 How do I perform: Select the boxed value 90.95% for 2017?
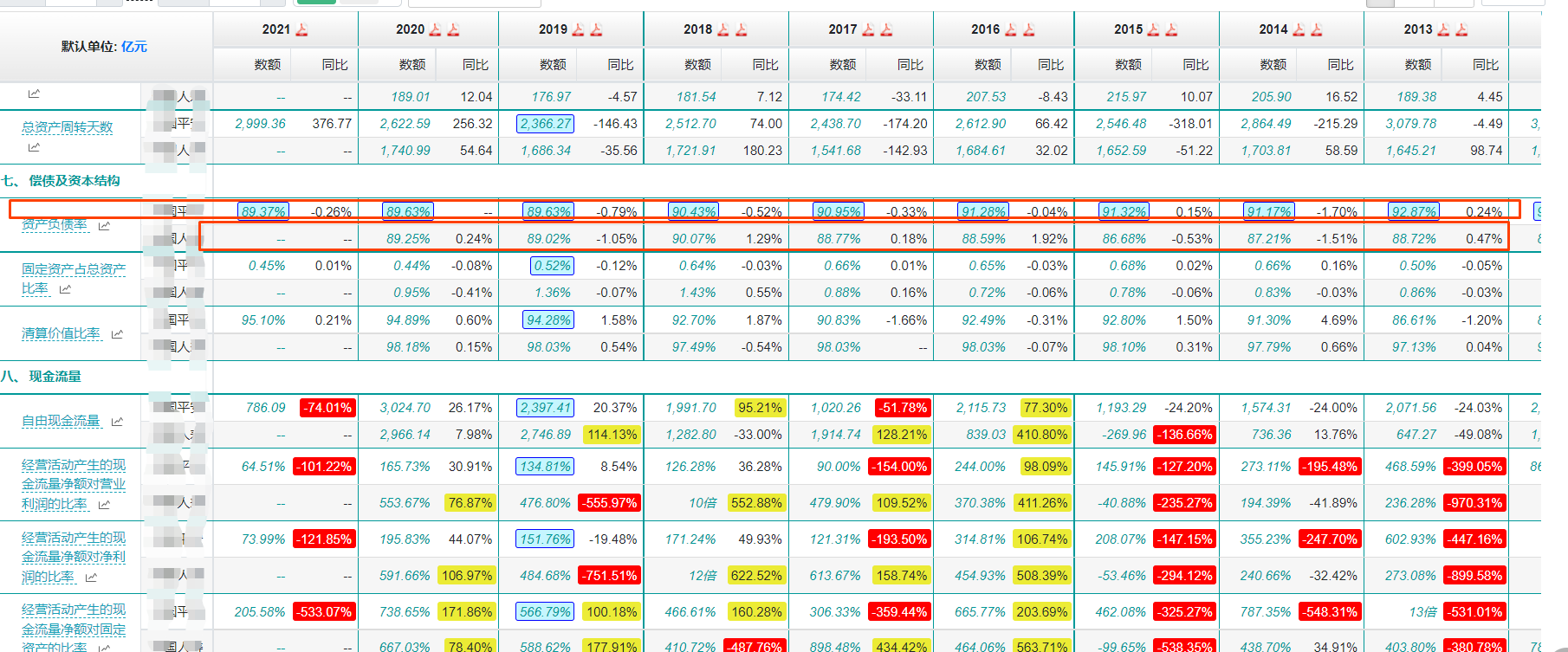coord(839,211)
